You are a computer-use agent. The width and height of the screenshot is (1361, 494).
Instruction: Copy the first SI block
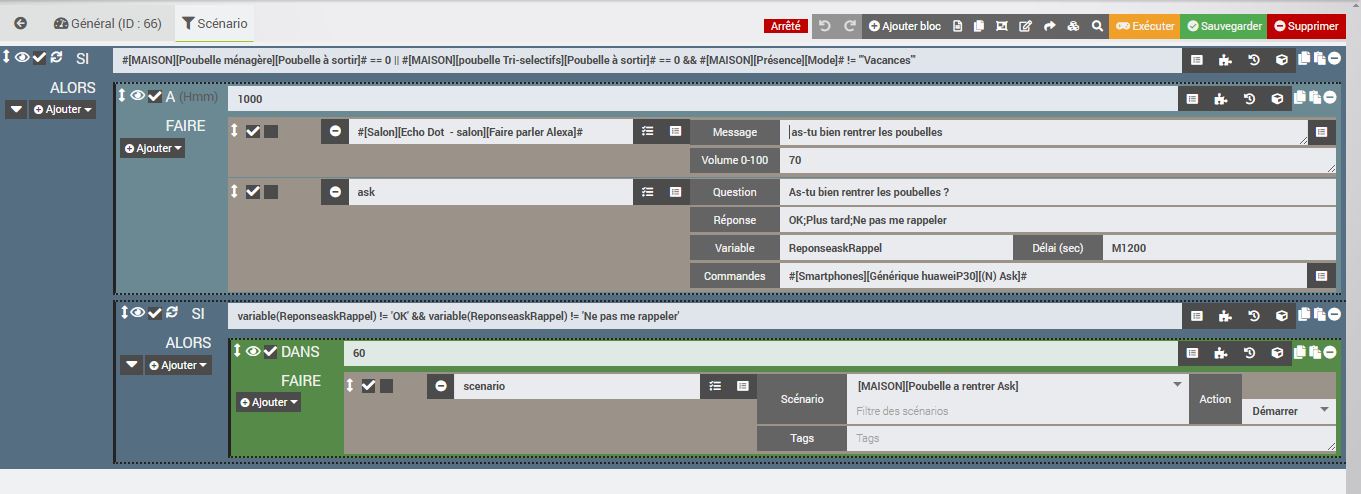[1304, 59]
